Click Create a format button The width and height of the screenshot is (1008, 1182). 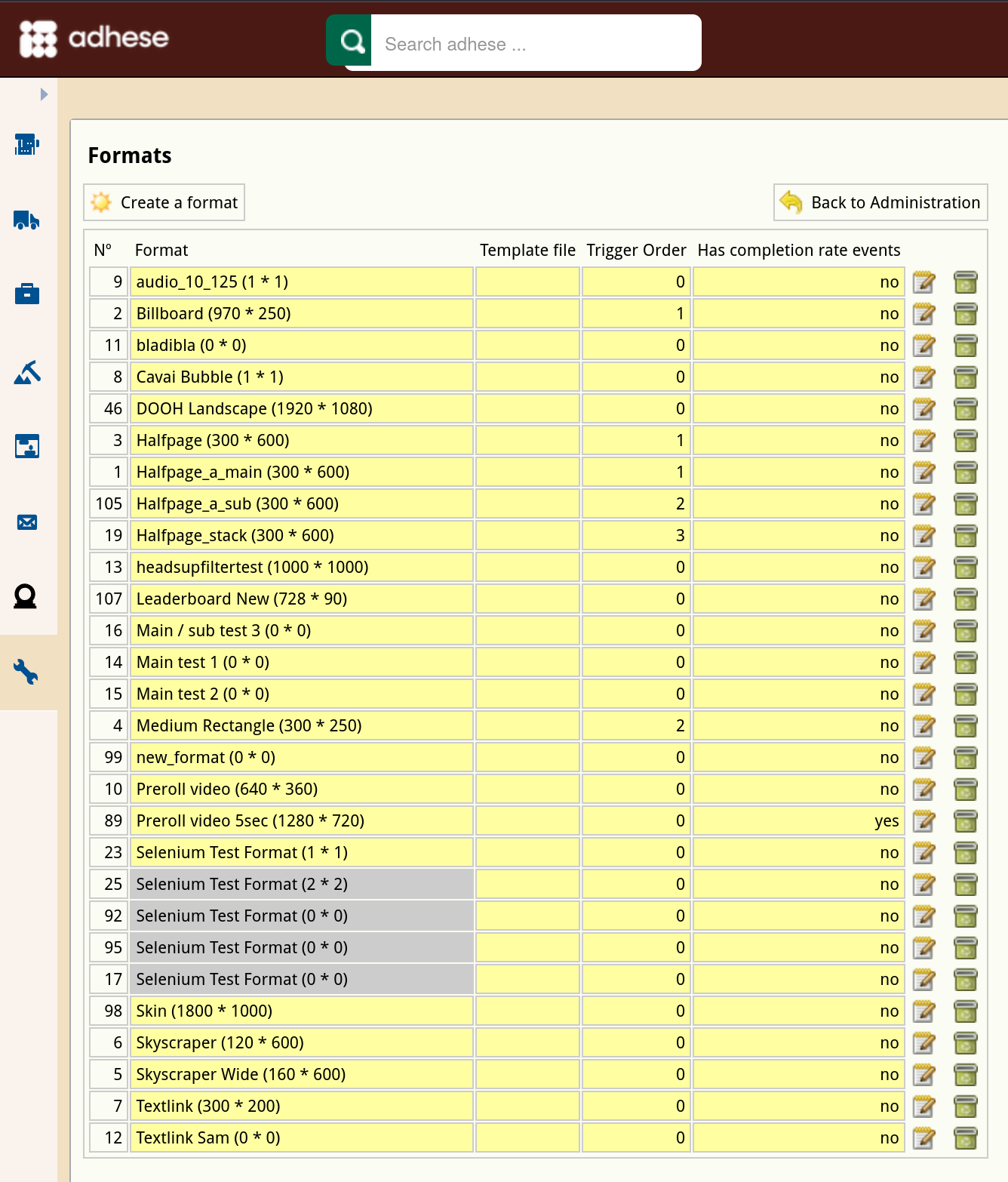coord(164,202)
